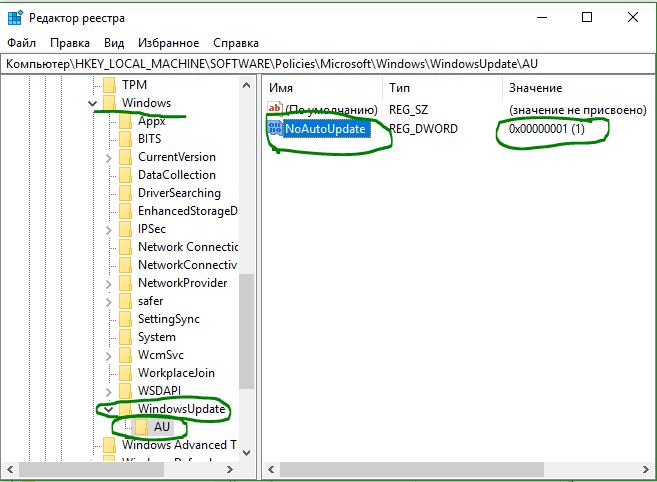Image resolution: width=657 pixels, height=482 pixels.
Task: Click the tree pane vertical scrollbar thumb
Action: (246, 331)
